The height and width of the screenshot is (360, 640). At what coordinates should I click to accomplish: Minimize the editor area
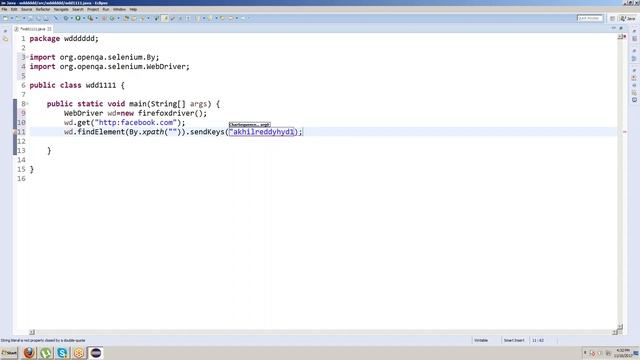[x=613, y=28]
